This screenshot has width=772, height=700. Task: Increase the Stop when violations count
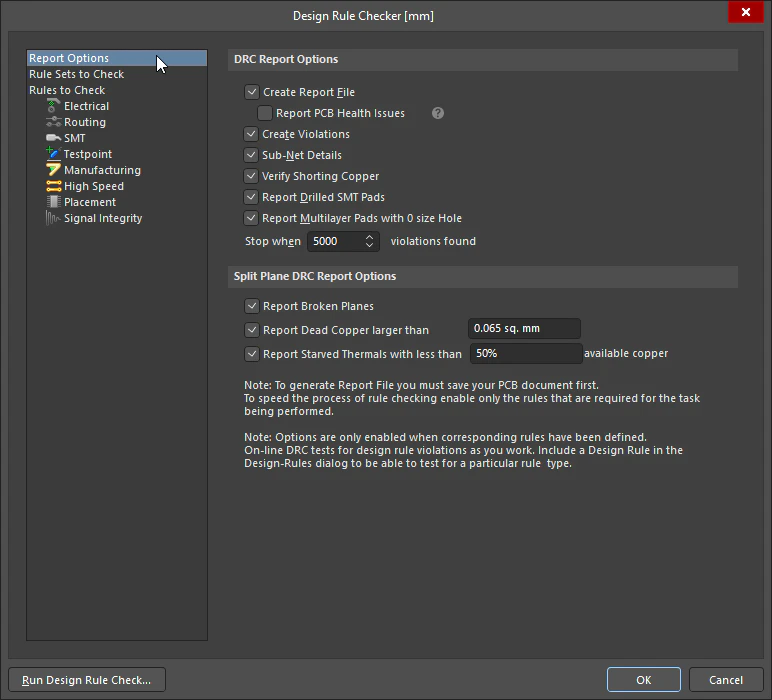369,237
